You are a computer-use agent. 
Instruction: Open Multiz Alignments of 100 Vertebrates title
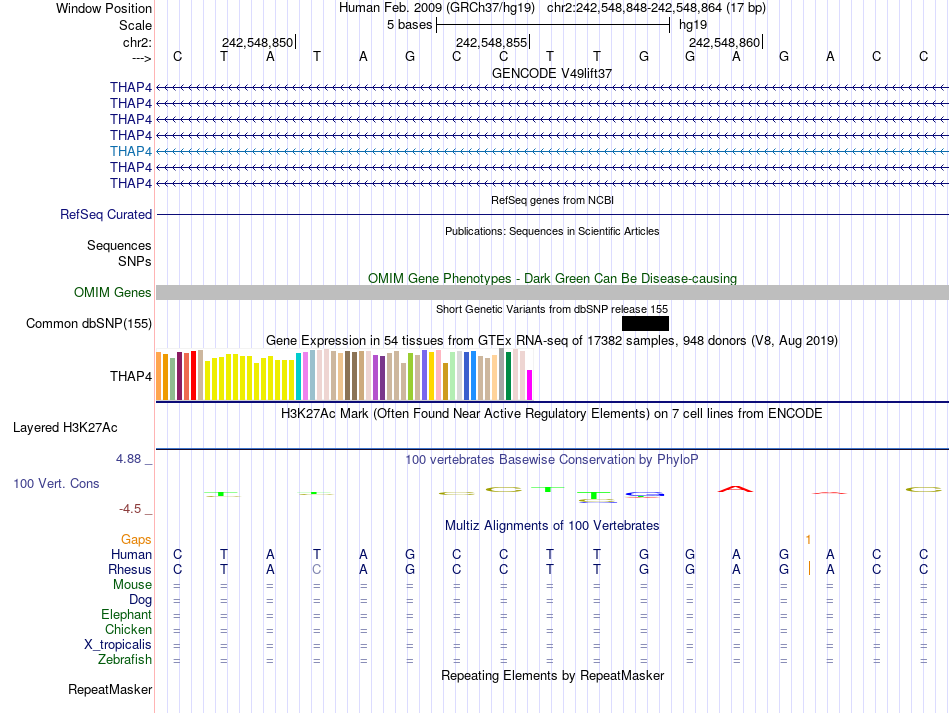[x=552, y=526]
